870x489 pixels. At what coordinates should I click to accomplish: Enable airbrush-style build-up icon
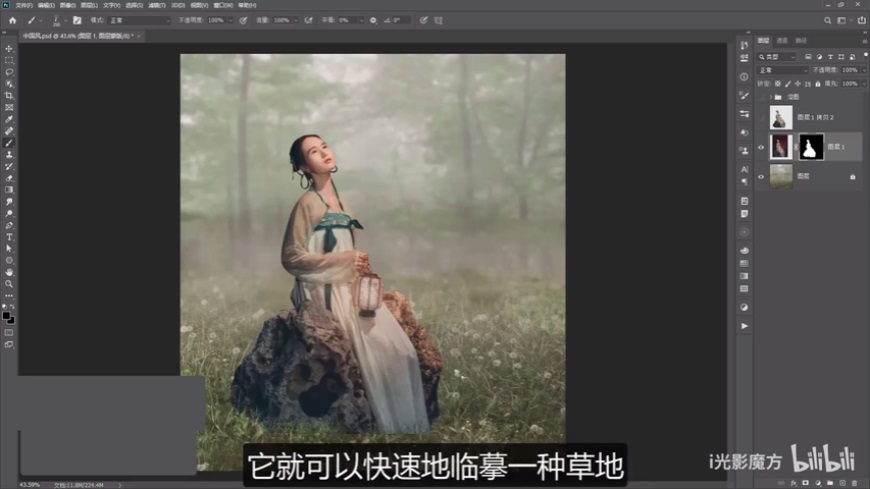click(x=308, y=20)
